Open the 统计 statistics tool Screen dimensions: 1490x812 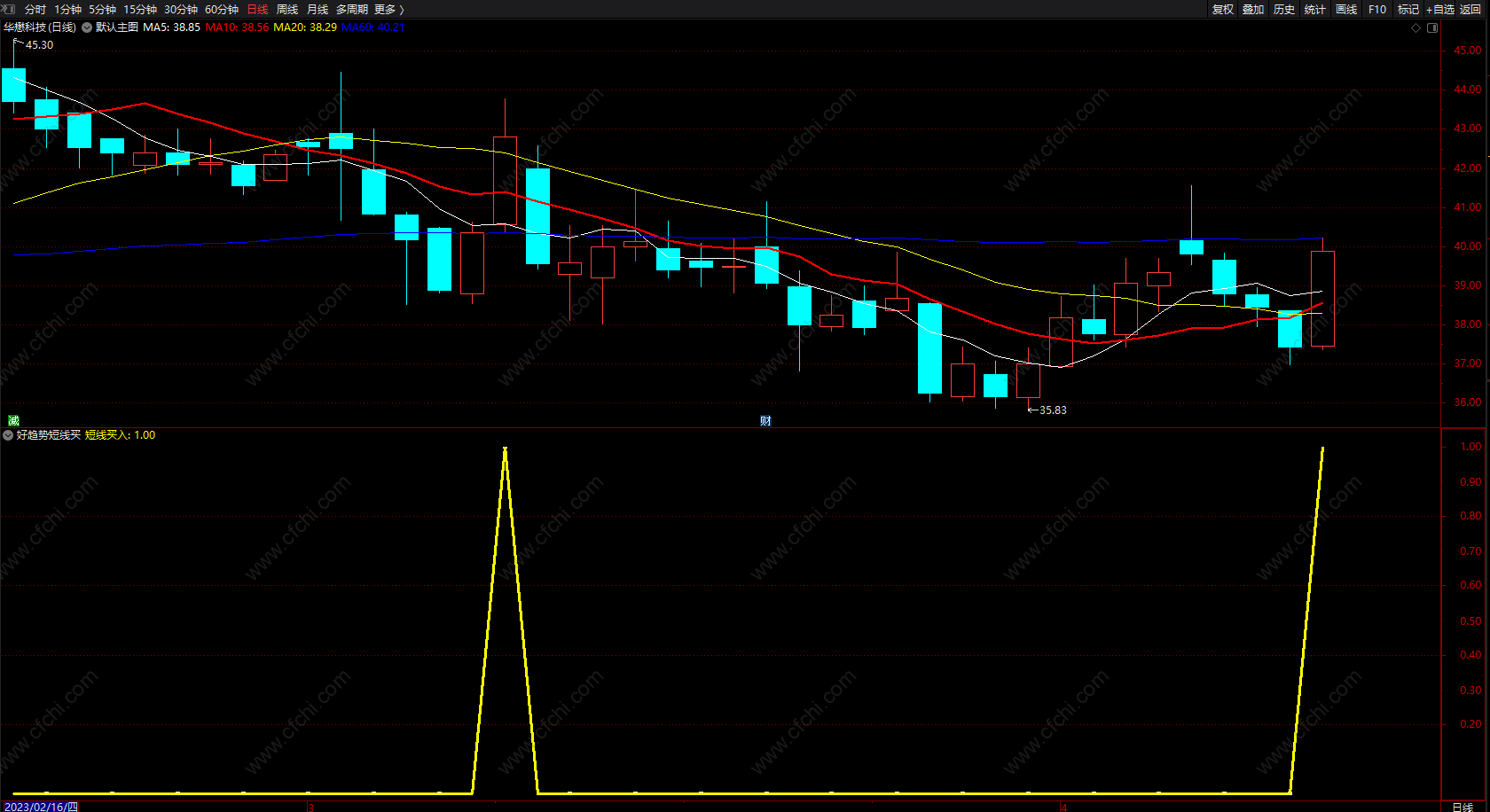1315,9
